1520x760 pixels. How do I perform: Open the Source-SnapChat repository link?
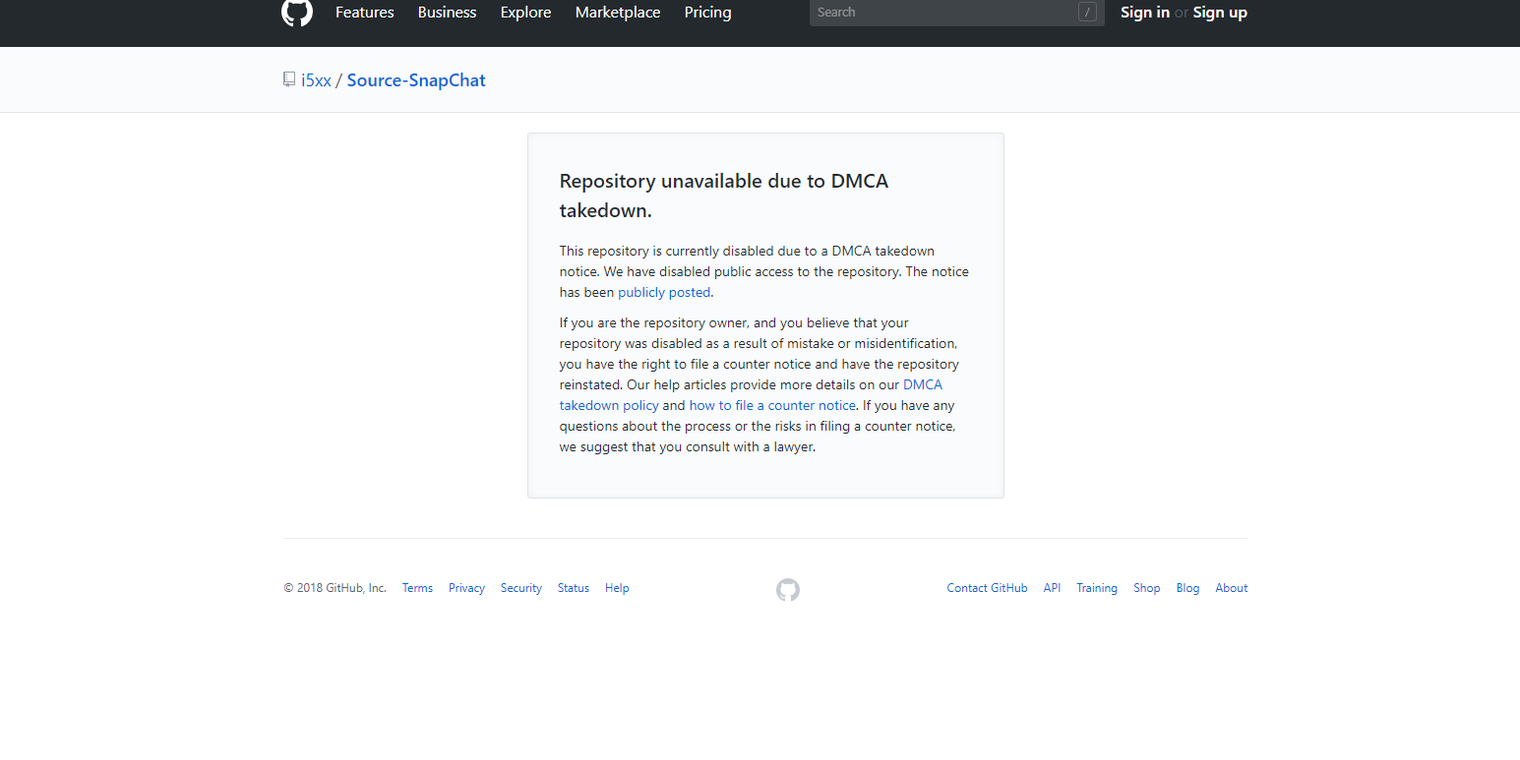416,80
